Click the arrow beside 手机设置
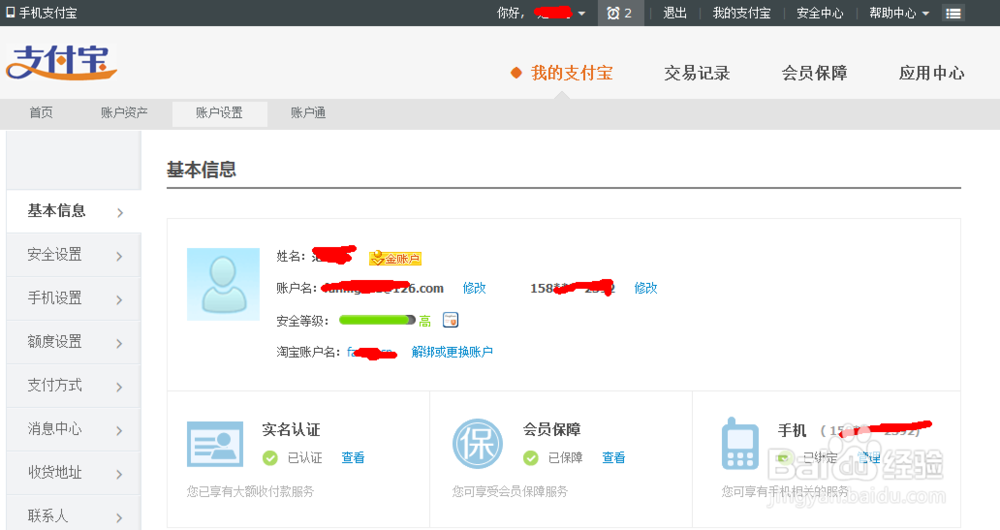 tap(120, 300)
